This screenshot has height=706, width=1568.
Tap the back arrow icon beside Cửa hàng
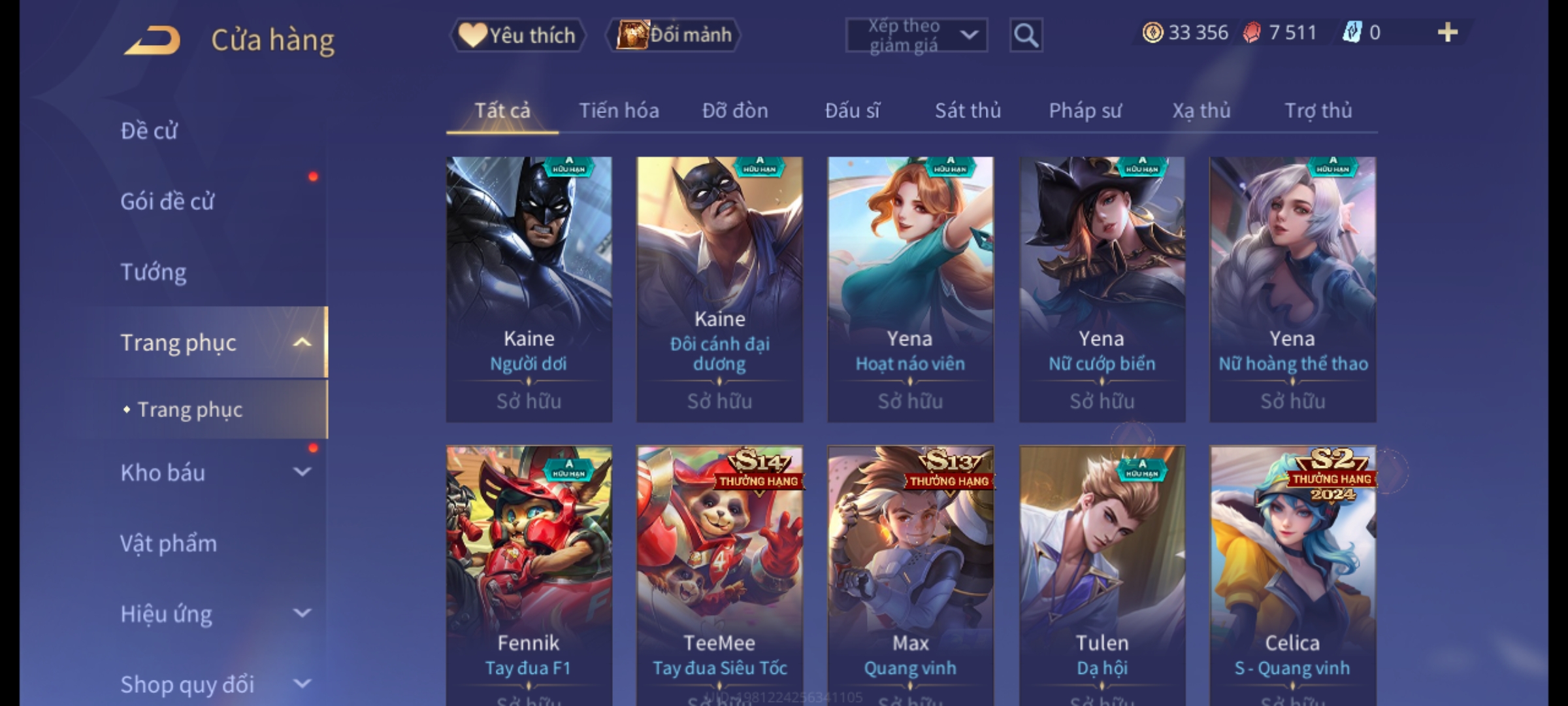coord(153,40)
